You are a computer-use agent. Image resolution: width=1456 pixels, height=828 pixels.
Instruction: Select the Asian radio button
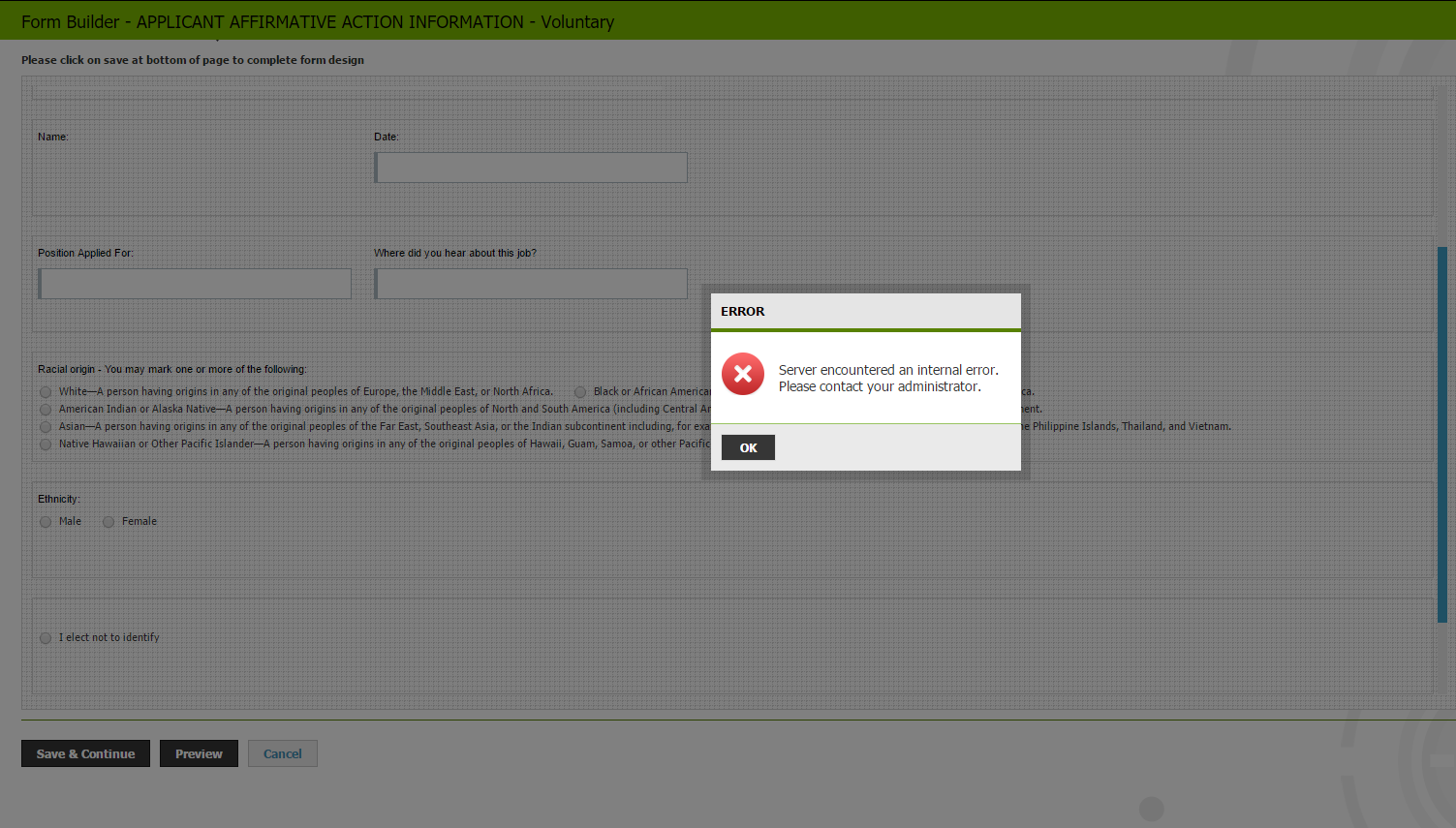point(46,427)
